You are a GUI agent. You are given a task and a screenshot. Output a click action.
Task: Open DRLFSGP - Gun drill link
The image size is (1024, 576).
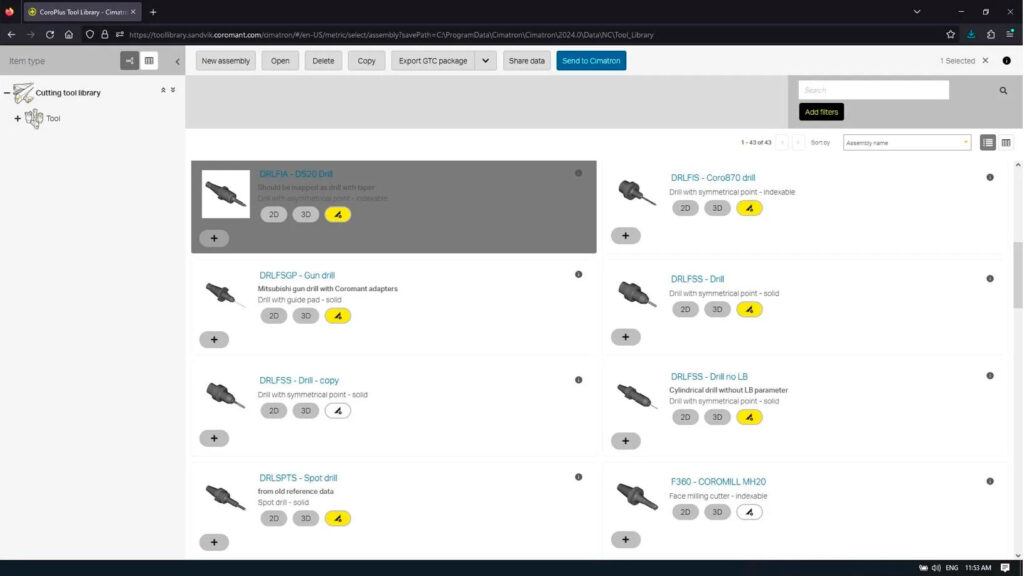[x=296, y=276]
